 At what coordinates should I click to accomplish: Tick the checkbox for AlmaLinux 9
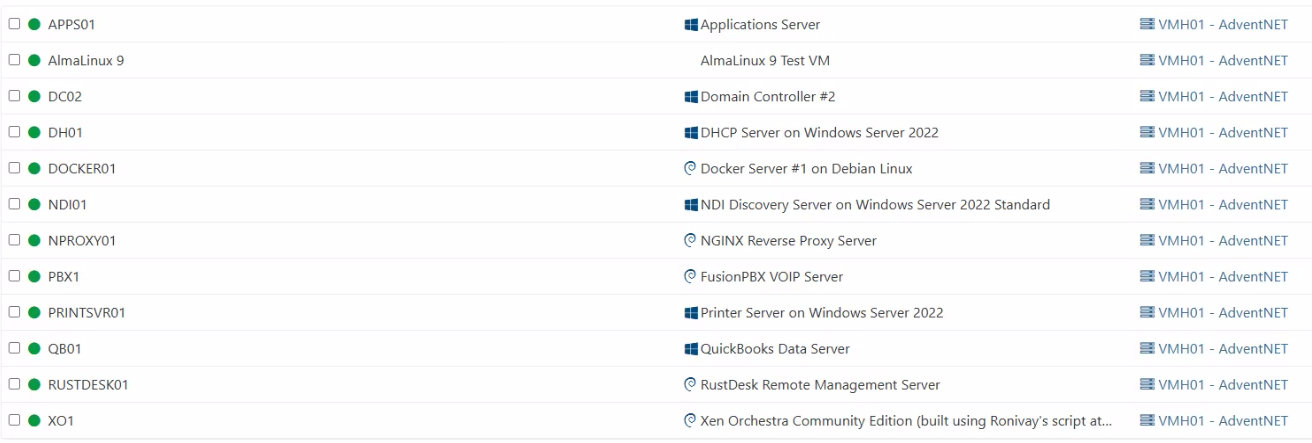point(14,60)
